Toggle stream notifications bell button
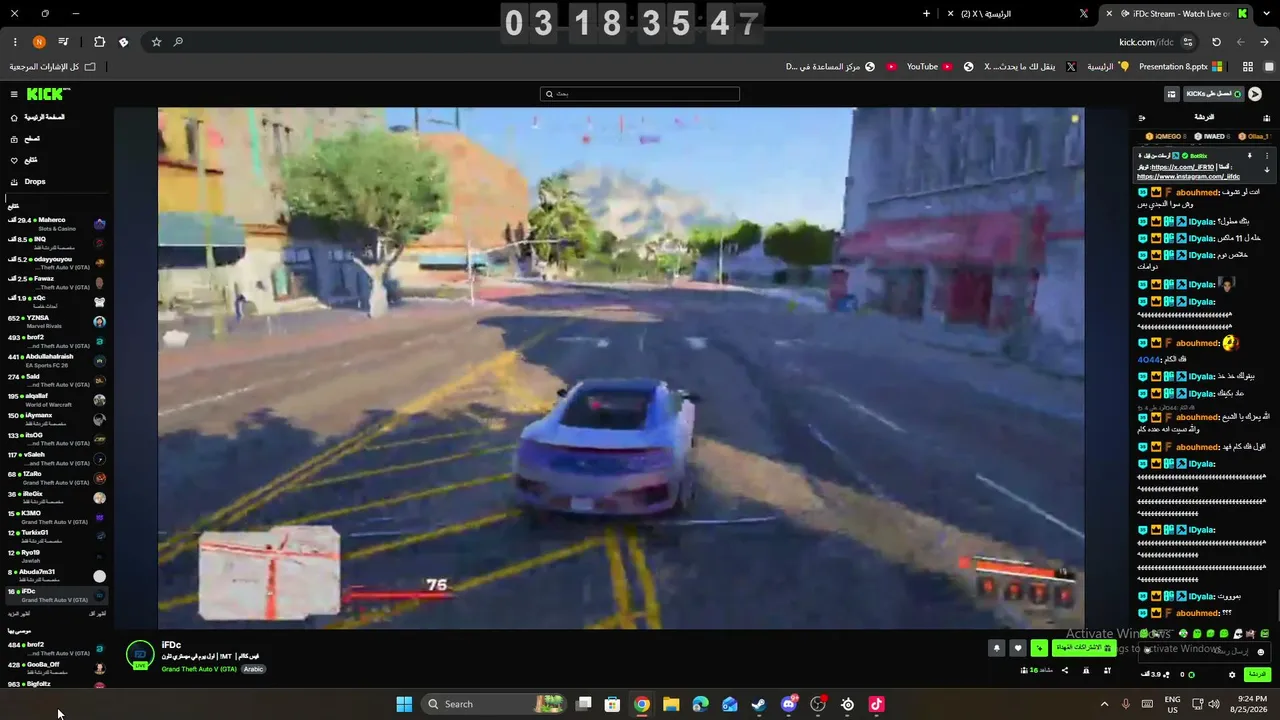Viewport: 1280px width, 720px height. pyautogui.click(x=996, y=648)
